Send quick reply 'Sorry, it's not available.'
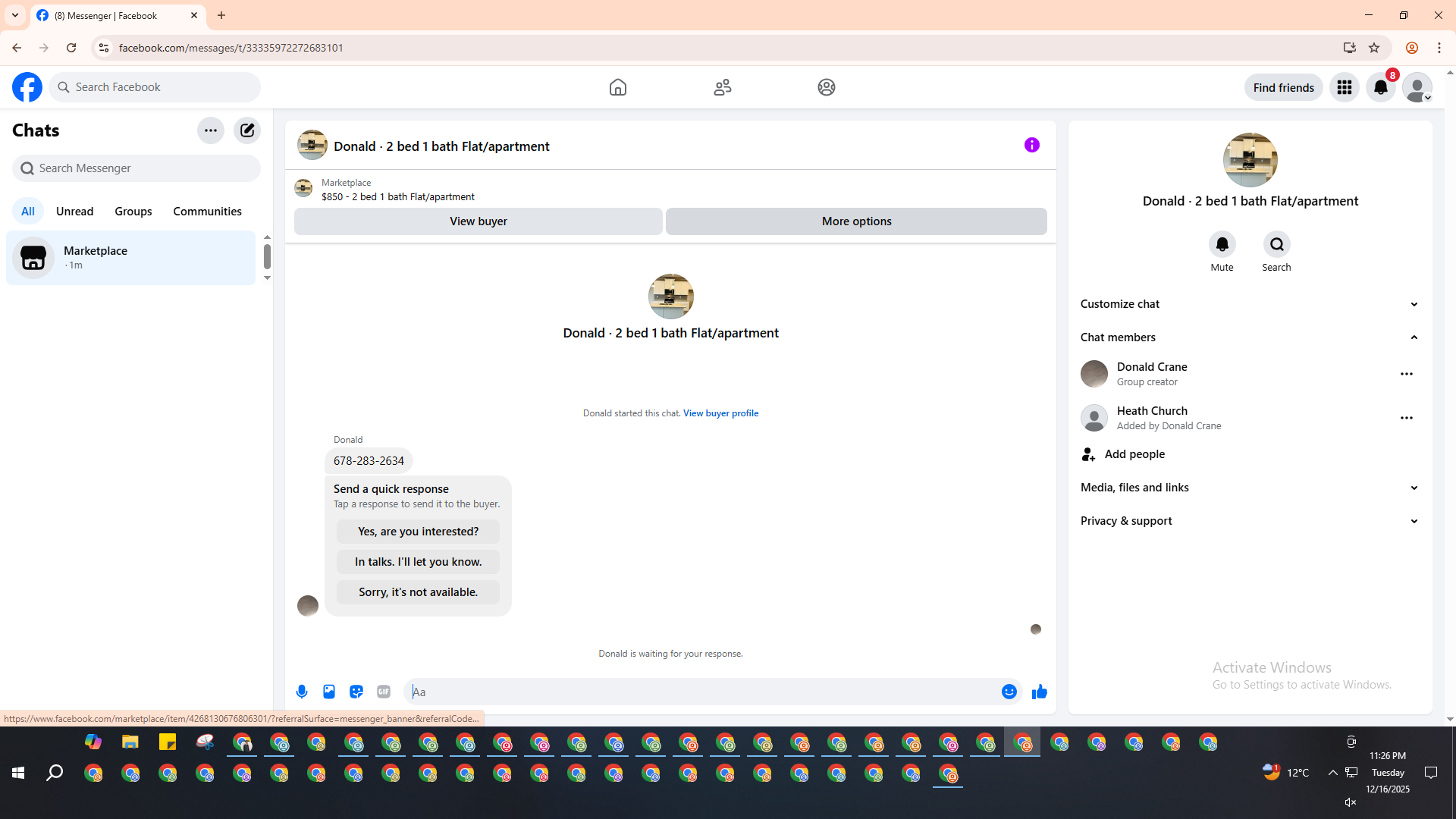 point(419,592)
